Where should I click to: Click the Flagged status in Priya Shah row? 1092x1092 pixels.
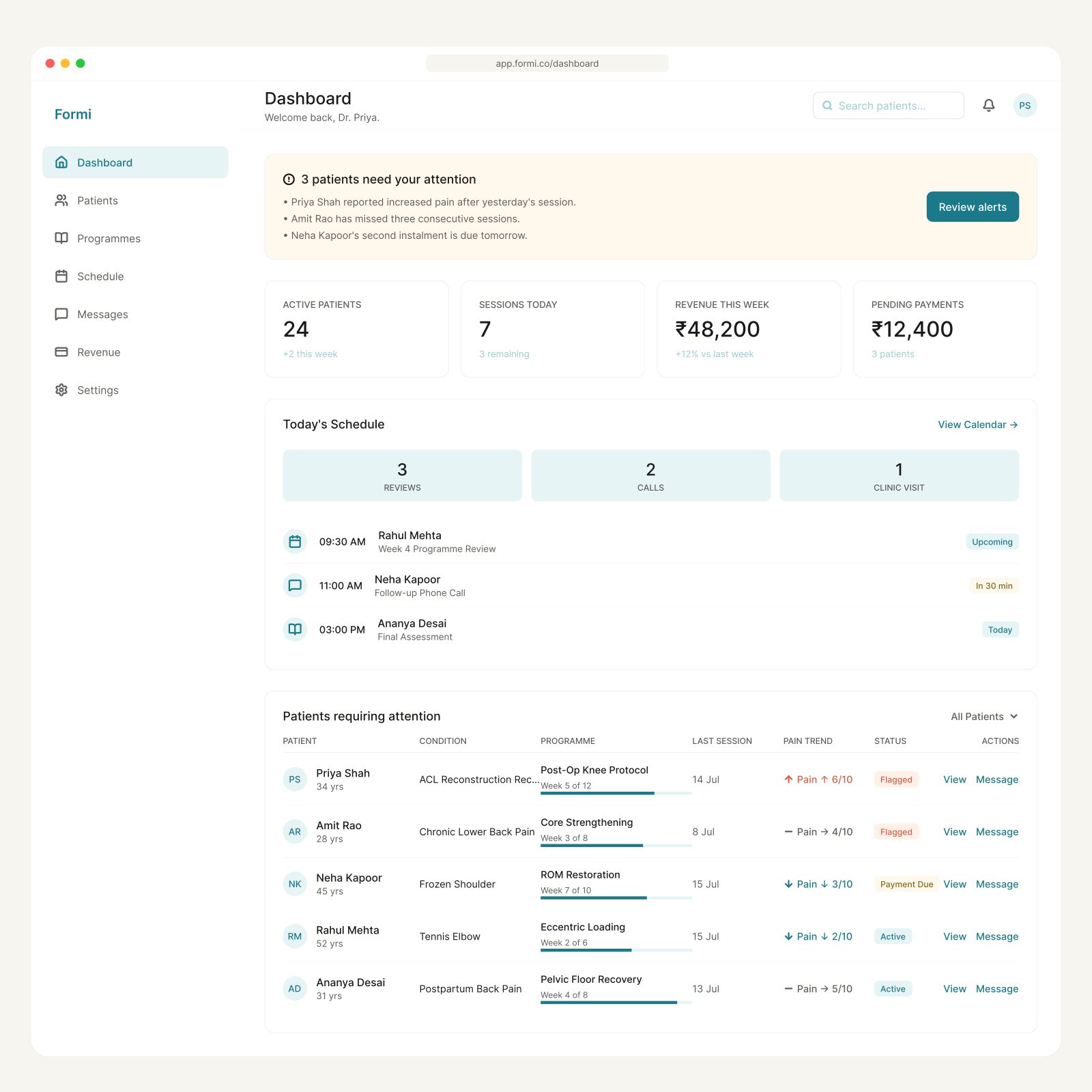click(x=896, y=779)
